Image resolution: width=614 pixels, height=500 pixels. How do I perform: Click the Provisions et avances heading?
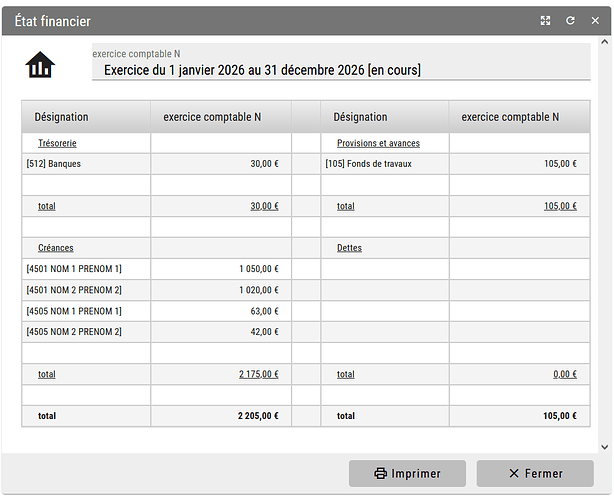pyautogui.click(x=378, y=143)
